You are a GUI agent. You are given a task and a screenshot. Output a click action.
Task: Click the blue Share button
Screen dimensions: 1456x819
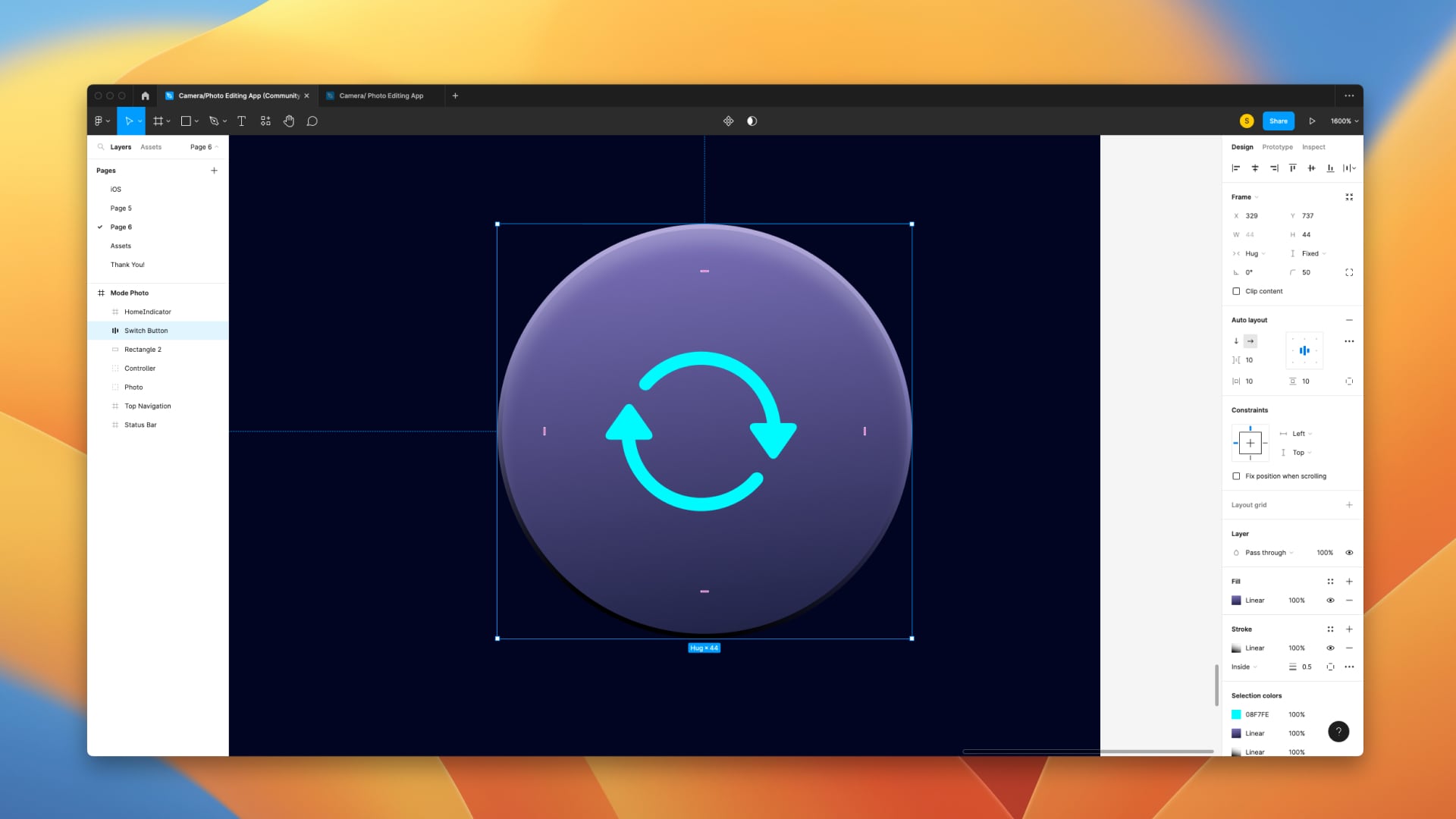(1279, 121)
